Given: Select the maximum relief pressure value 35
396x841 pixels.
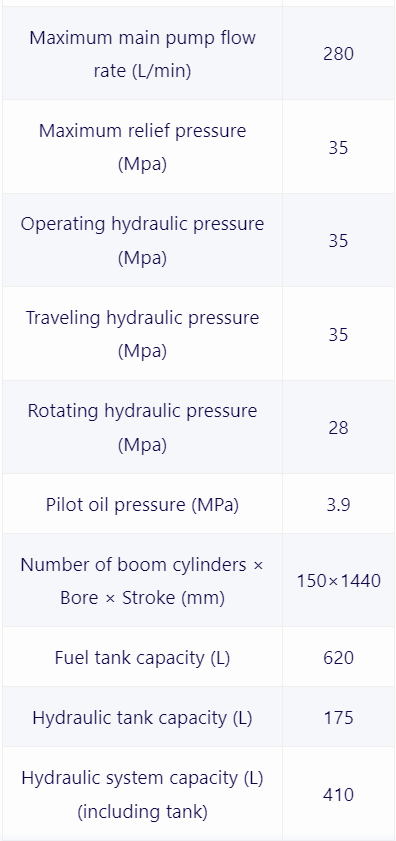Looking at the screenshot, I should click(339, 147).
